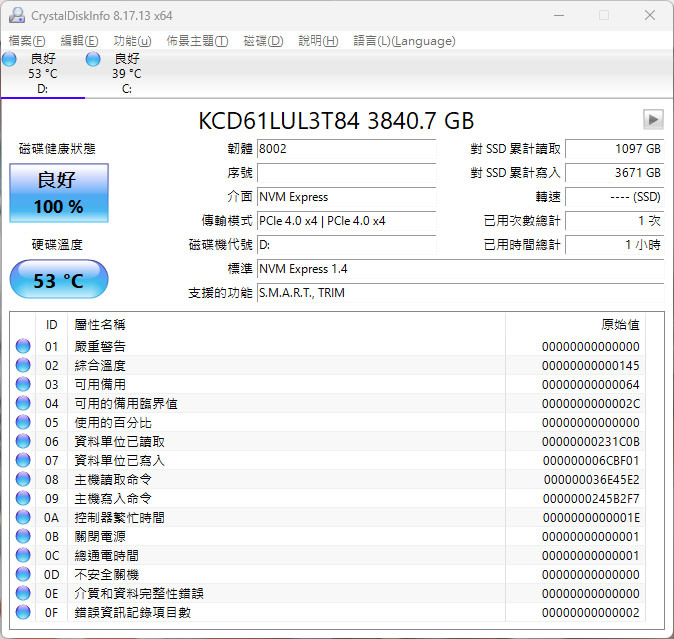Open the 語言(L)(Language) menu
This screenshot has height=639, width=674.
coord(404,41)
